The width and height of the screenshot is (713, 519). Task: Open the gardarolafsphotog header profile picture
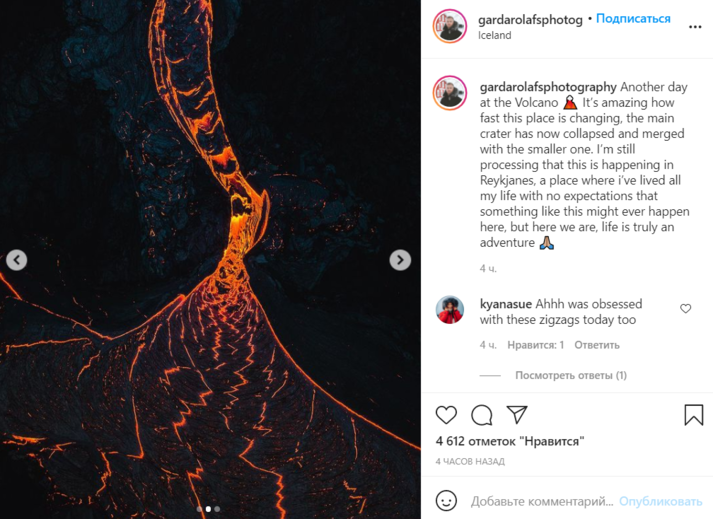[450, 26]
